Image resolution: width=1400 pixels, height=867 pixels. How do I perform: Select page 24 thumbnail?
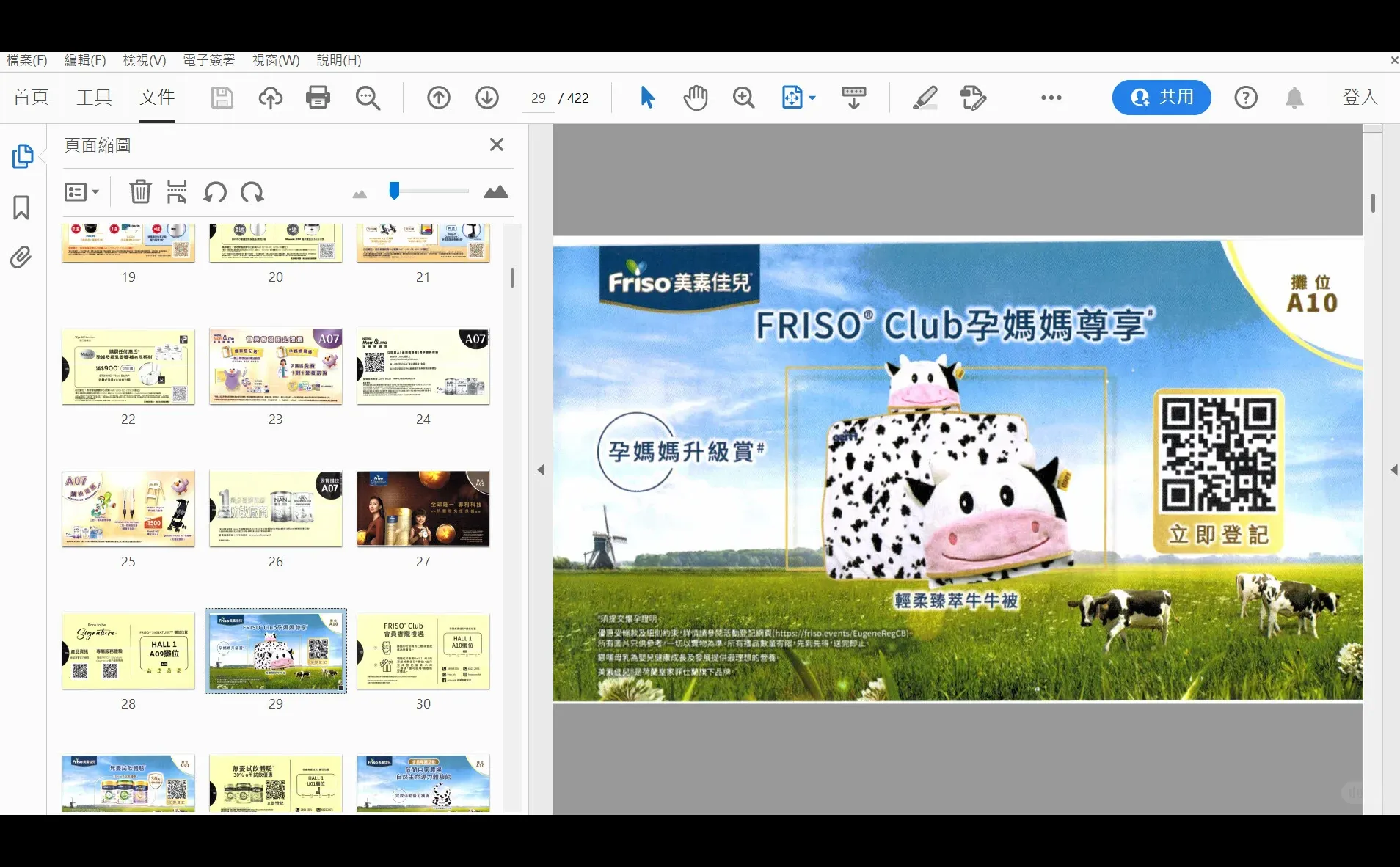click(423, 366)
